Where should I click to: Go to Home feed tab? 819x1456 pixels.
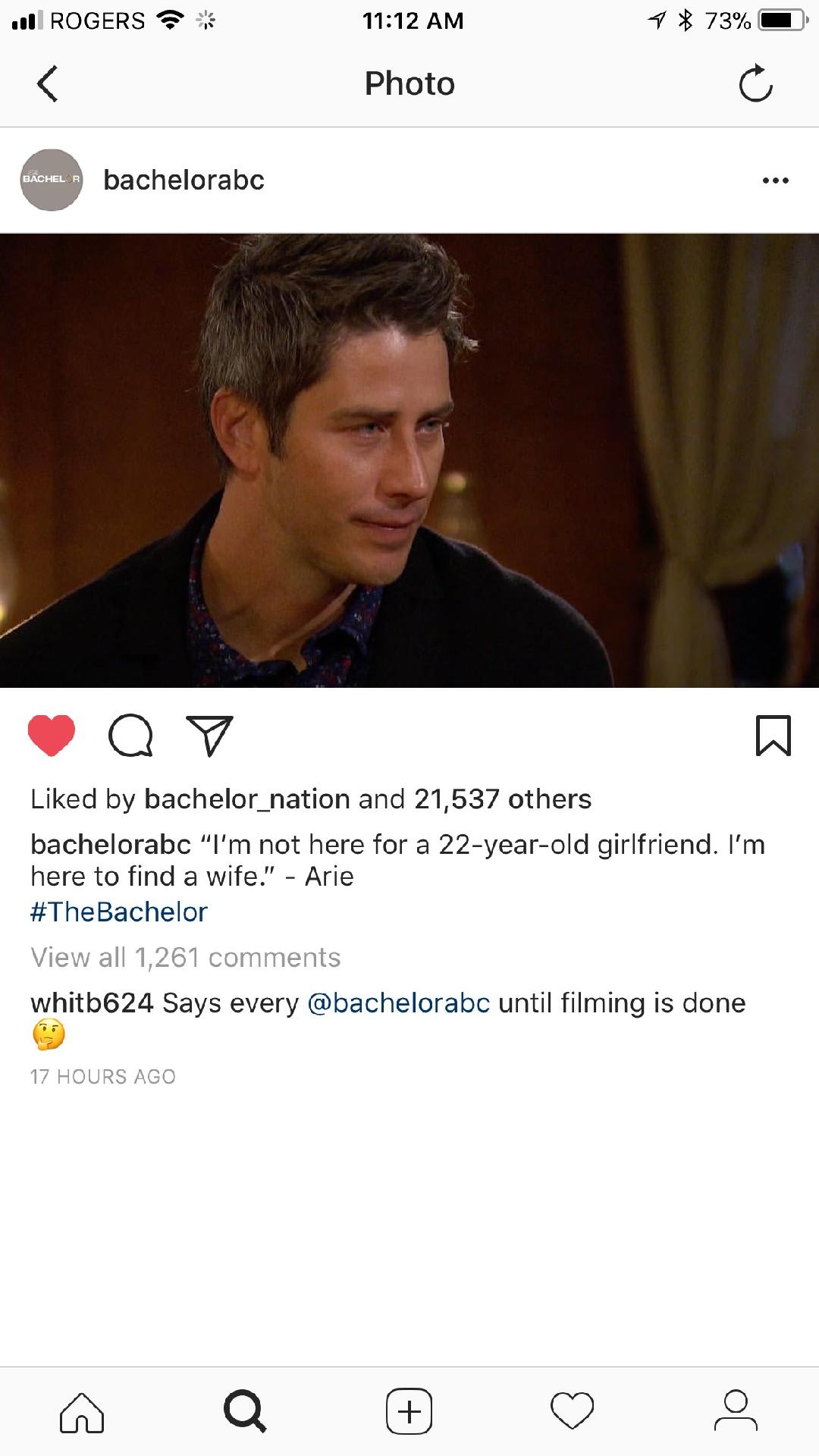tap(82, 1412)
